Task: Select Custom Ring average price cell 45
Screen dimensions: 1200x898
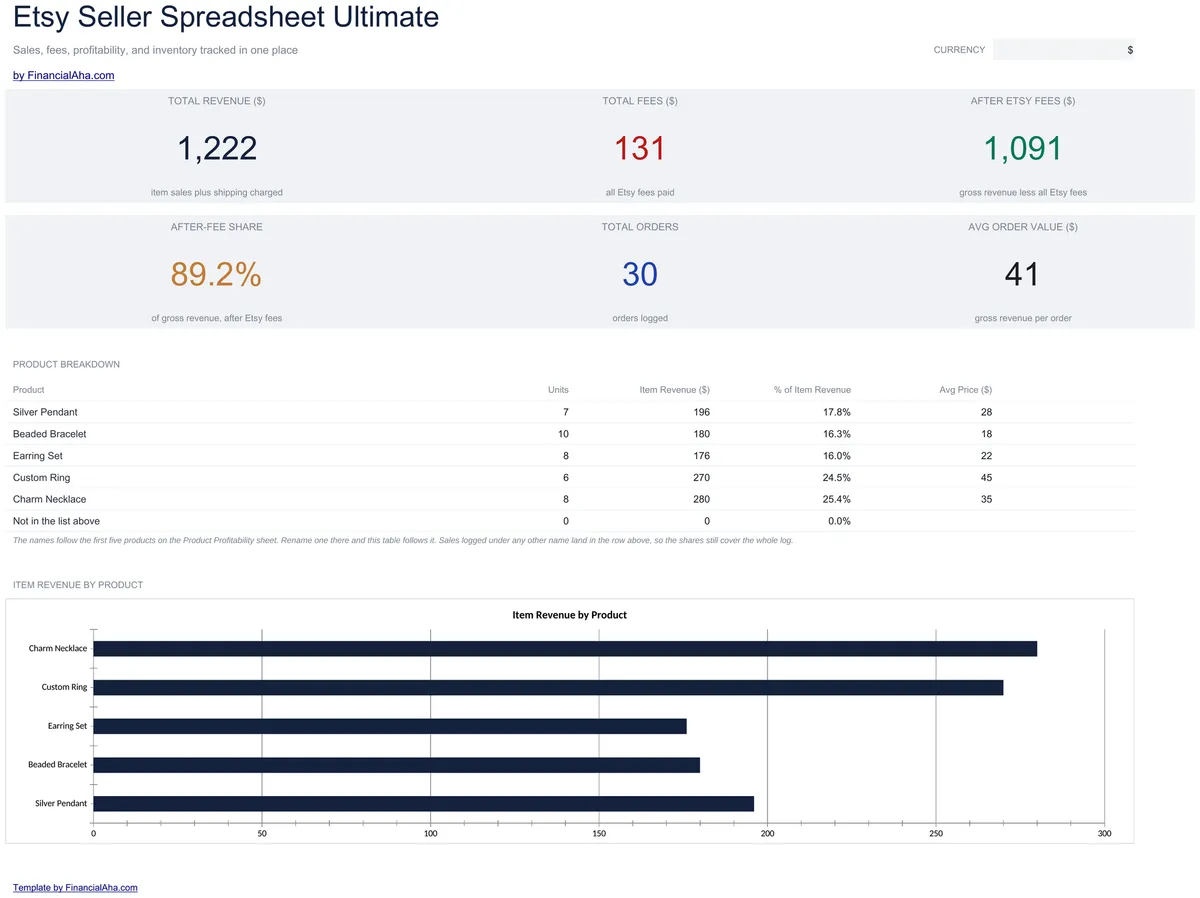Action: pyautogui.click(x=986, y=478)
